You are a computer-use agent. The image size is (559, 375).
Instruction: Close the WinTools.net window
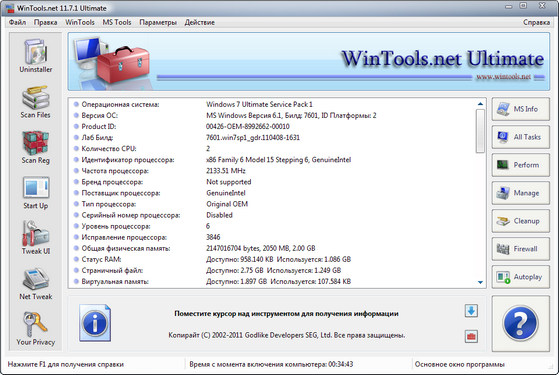tap(542, 5)
